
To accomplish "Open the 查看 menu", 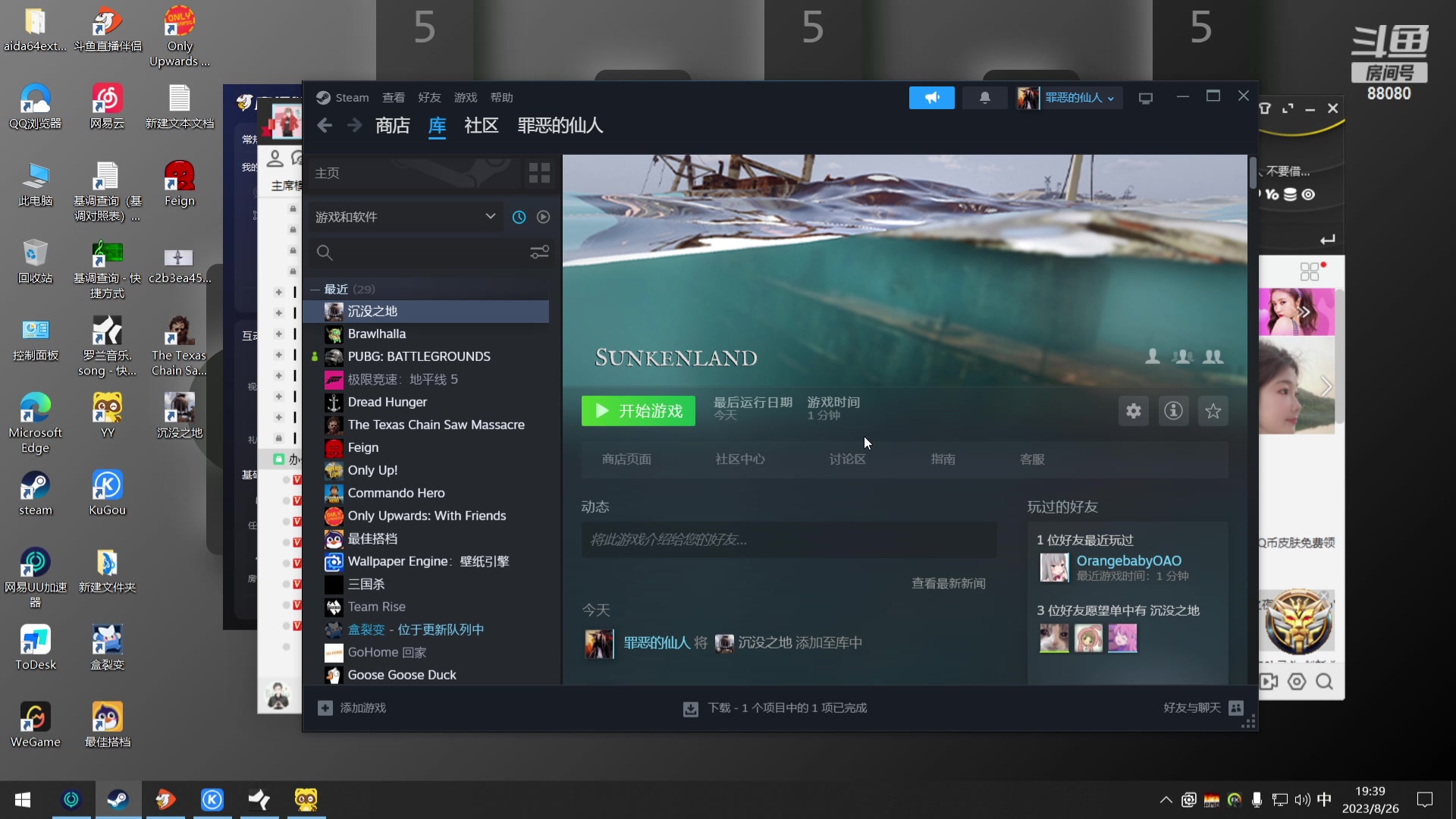I will (x=393, y=98).
